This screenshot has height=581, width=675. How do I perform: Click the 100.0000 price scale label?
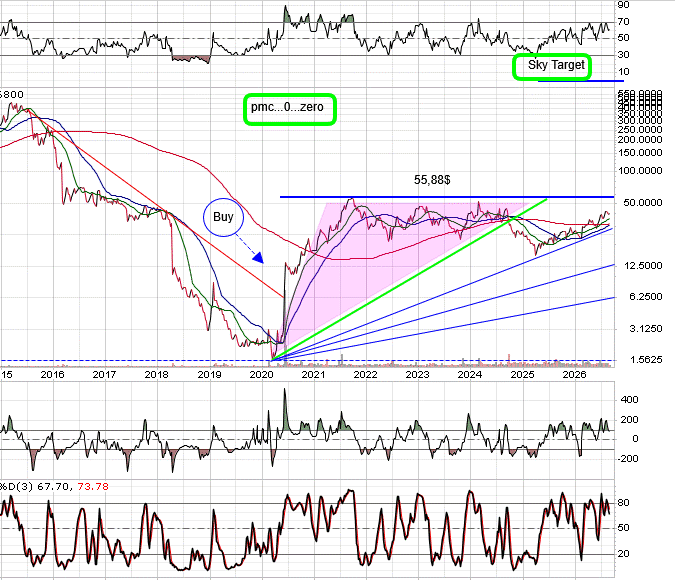tap(640, 171)
